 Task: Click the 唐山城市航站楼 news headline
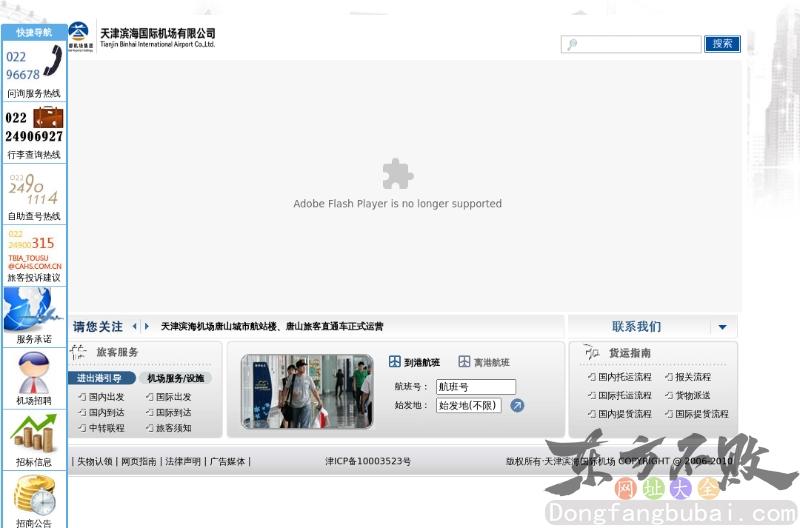272,326
